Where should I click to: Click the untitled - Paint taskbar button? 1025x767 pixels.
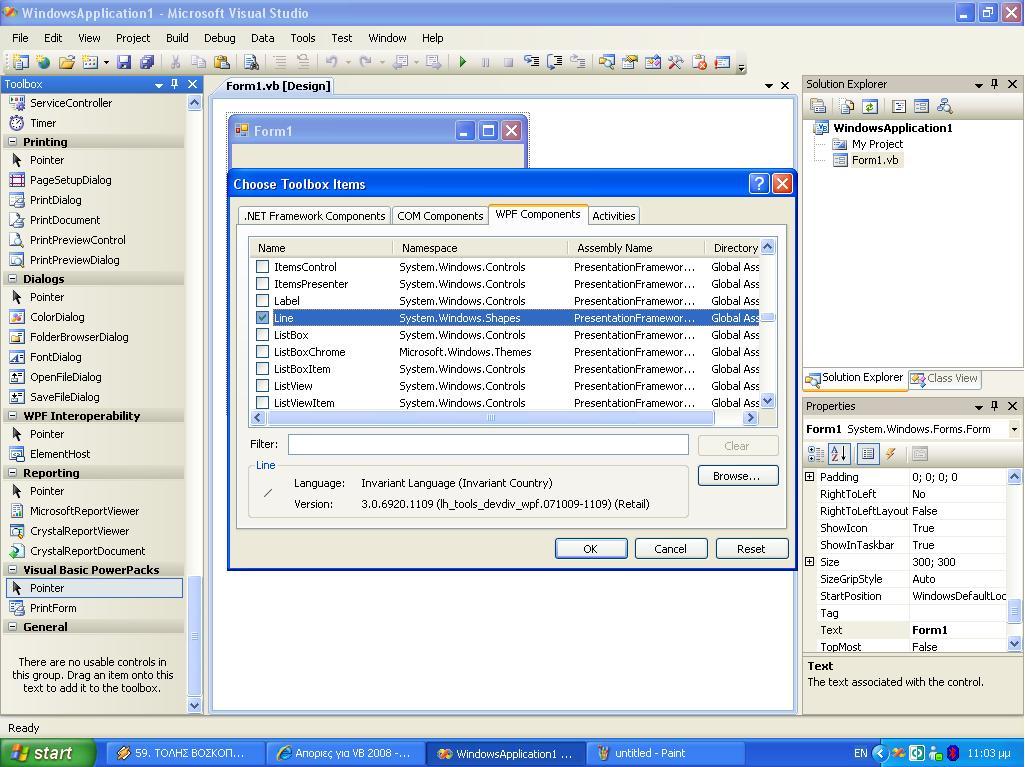[665, 753]
